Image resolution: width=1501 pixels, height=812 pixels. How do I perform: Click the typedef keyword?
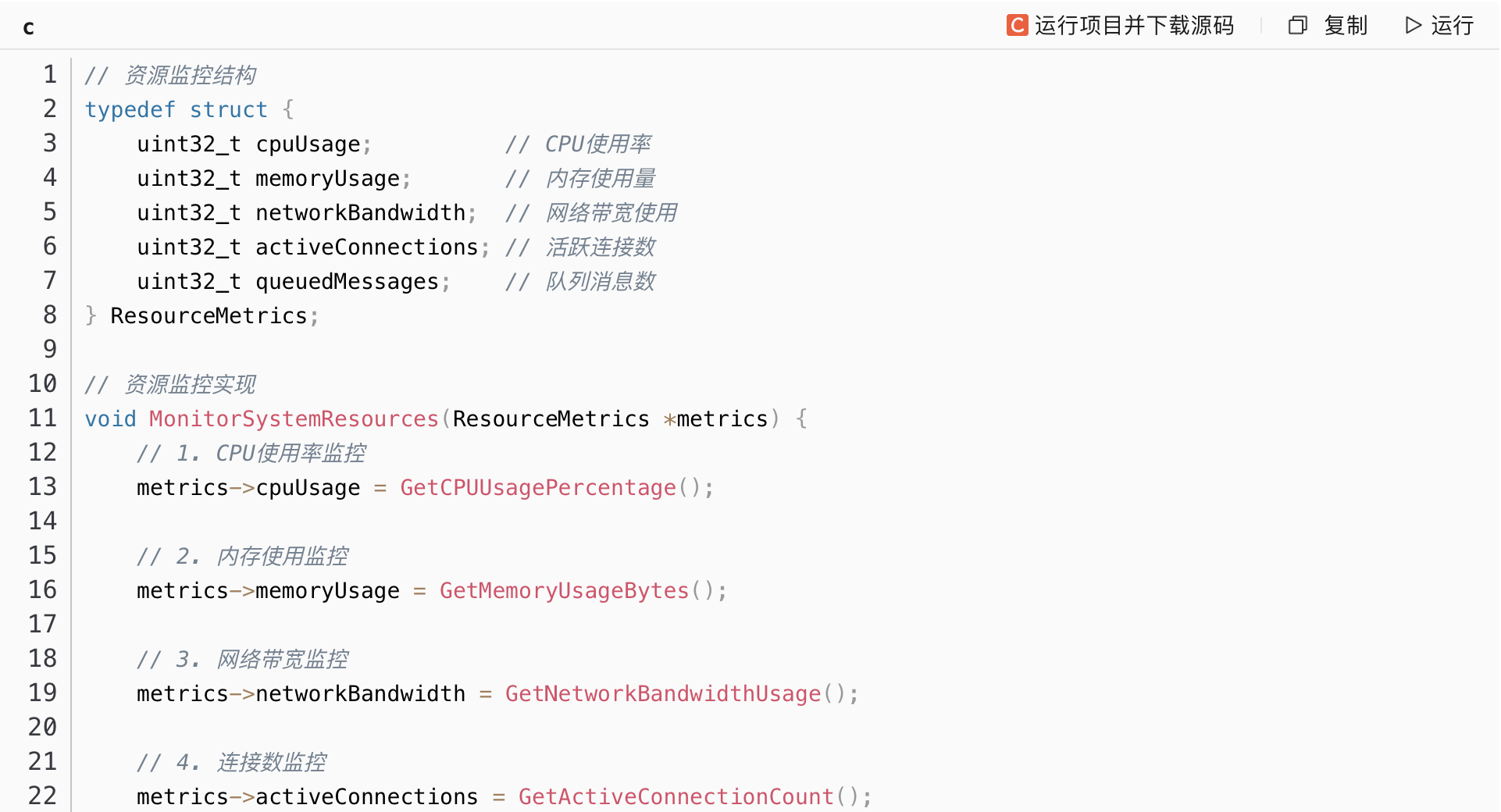(130, 110)
